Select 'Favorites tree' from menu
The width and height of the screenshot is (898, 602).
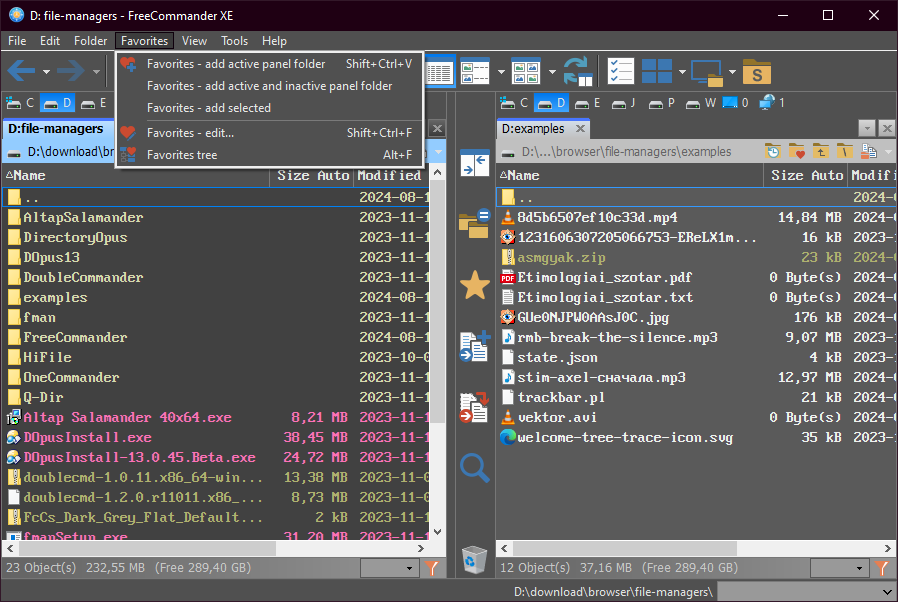(182, 155)
